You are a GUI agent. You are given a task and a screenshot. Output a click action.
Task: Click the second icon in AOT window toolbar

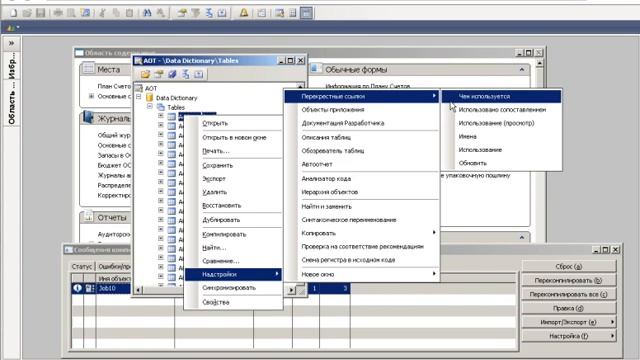[x=159, y=74]
